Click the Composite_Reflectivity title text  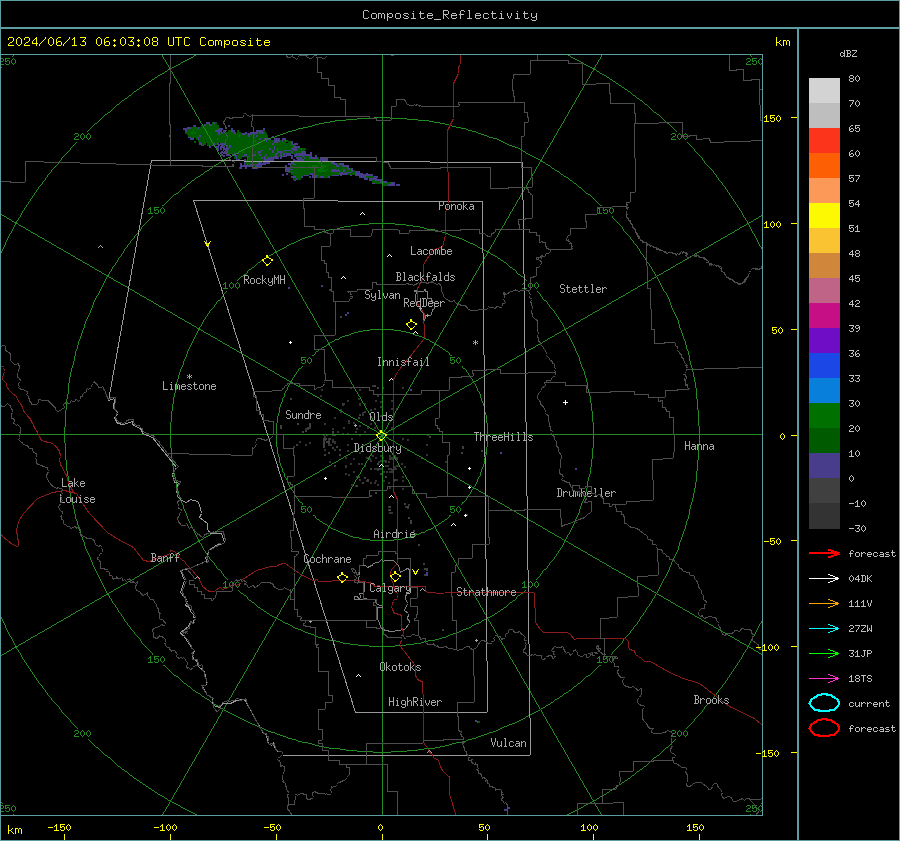tap(449, 15)
